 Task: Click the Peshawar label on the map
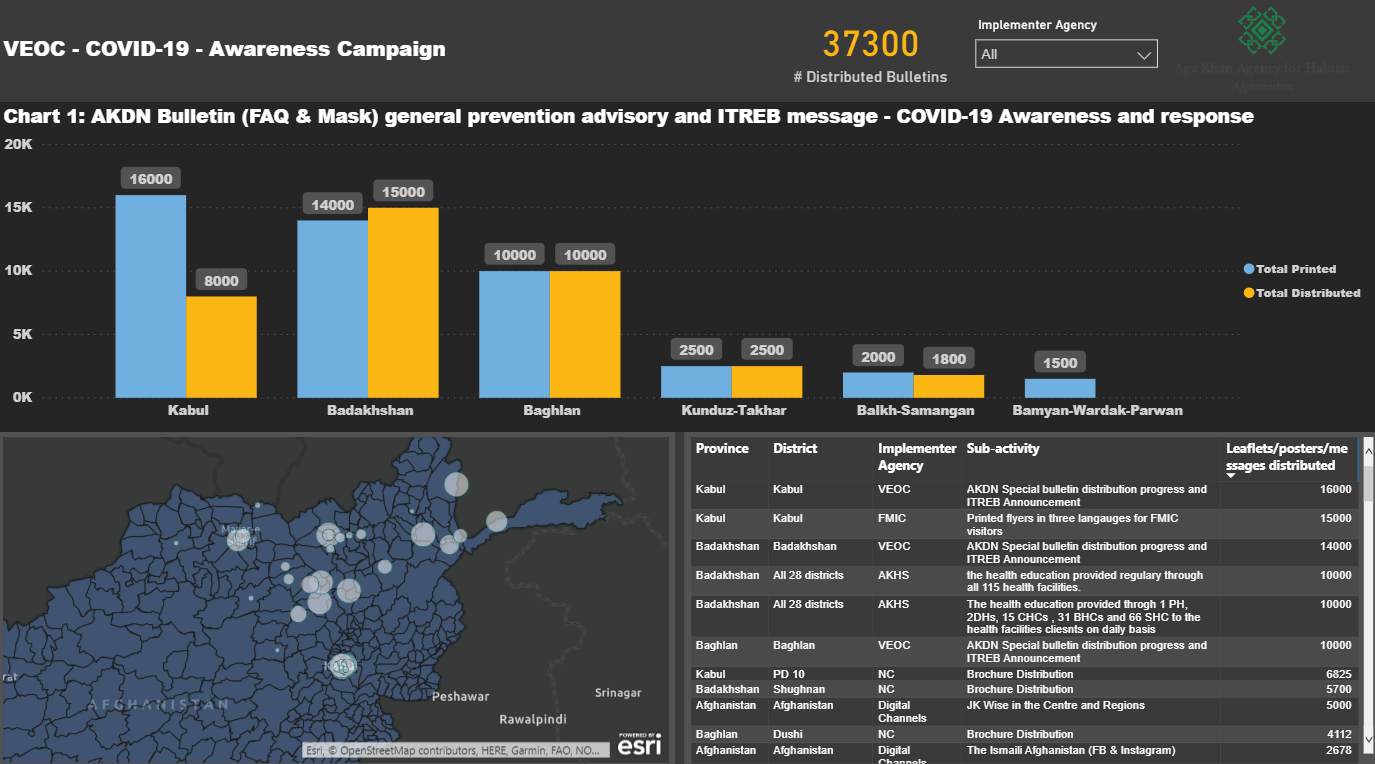click(461, 696)
